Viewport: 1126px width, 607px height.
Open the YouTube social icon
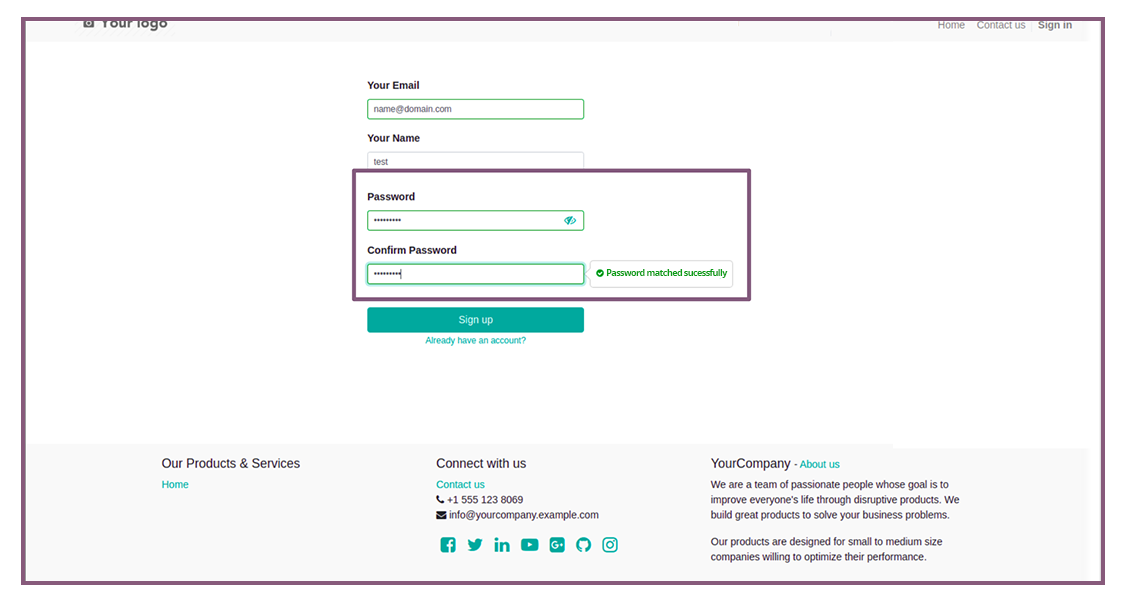tap(529, 545)
